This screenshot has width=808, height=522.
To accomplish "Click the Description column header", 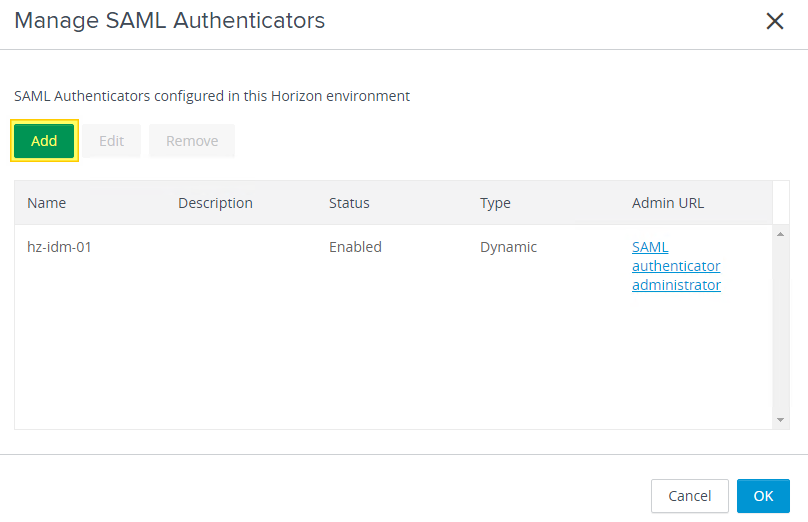I will (215, 203).
